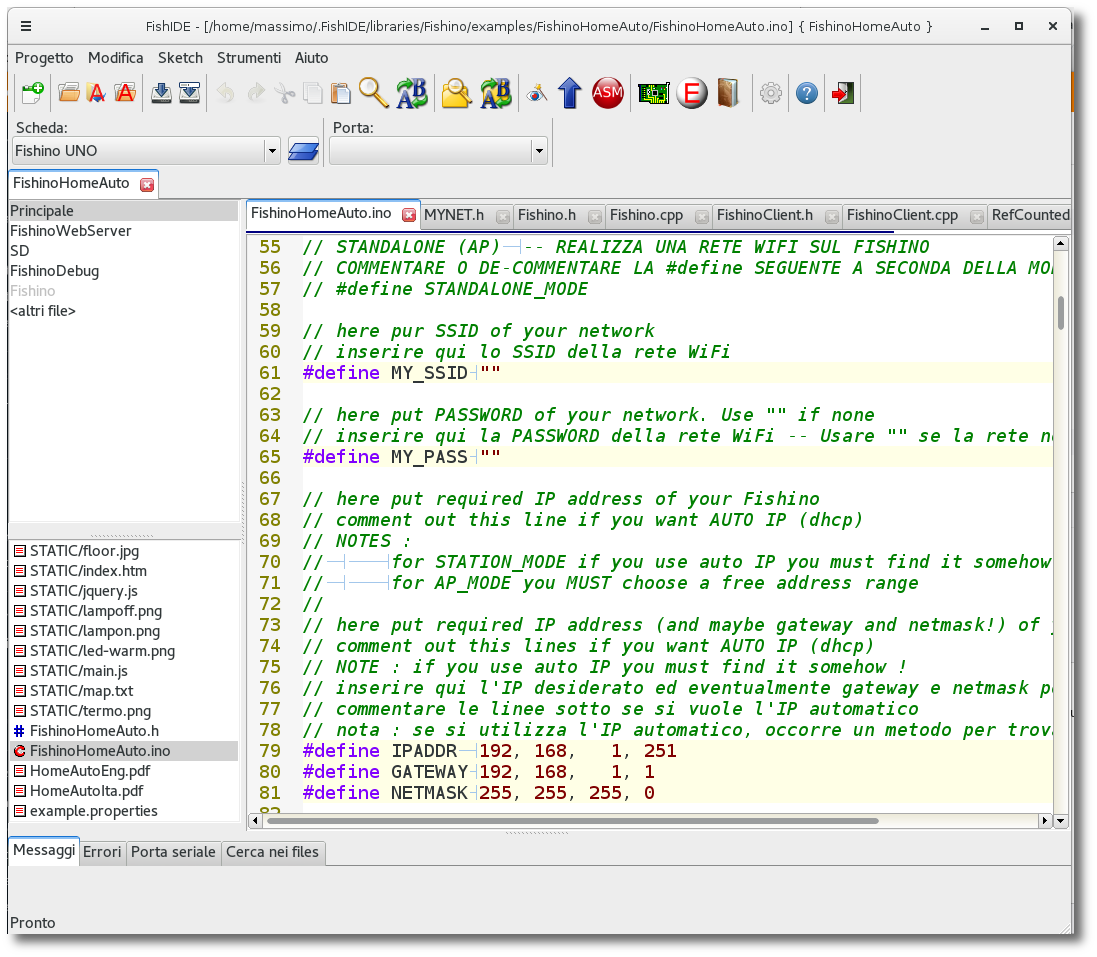Open the Sketch menu
Image resolution: width=1097 pixels, height=957 pixels.
pyautogui.click(x=180, y=58)
